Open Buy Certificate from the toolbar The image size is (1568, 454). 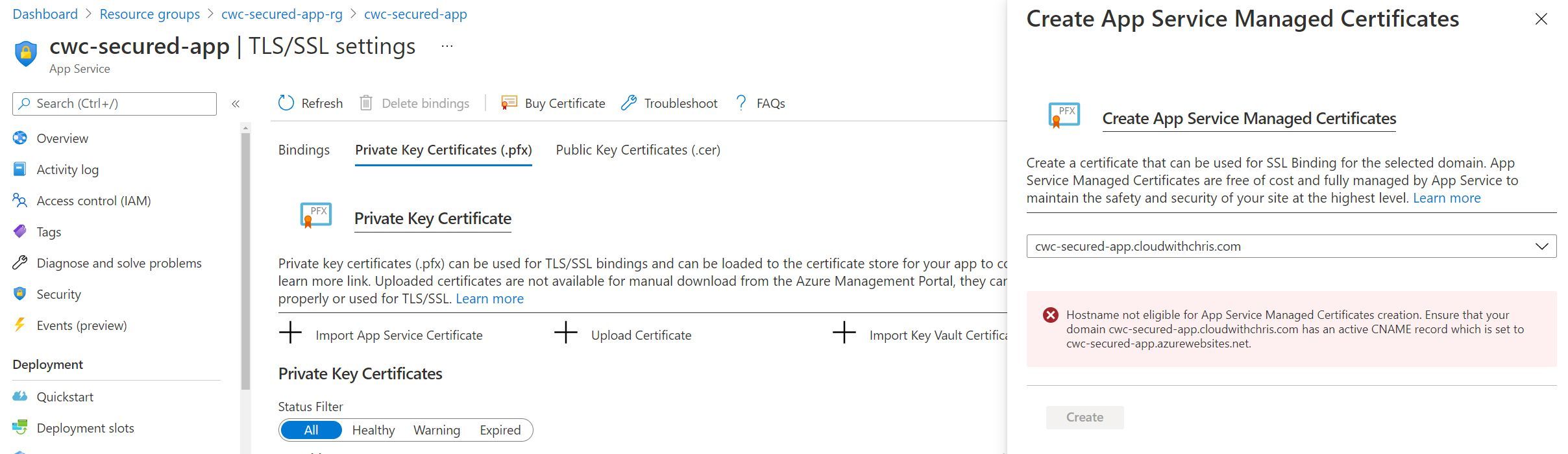coord(508,103)
